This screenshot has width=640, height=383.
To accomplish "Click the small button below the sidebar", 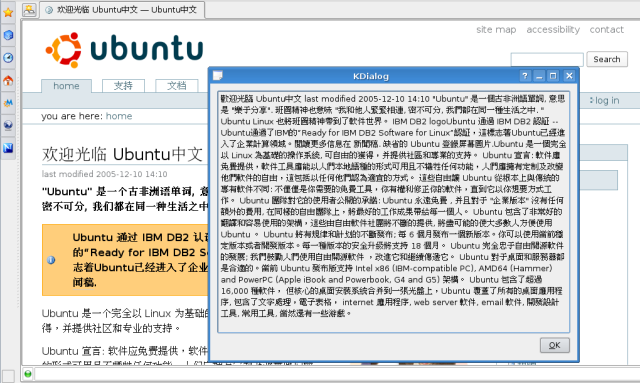I will coord(8,376).
